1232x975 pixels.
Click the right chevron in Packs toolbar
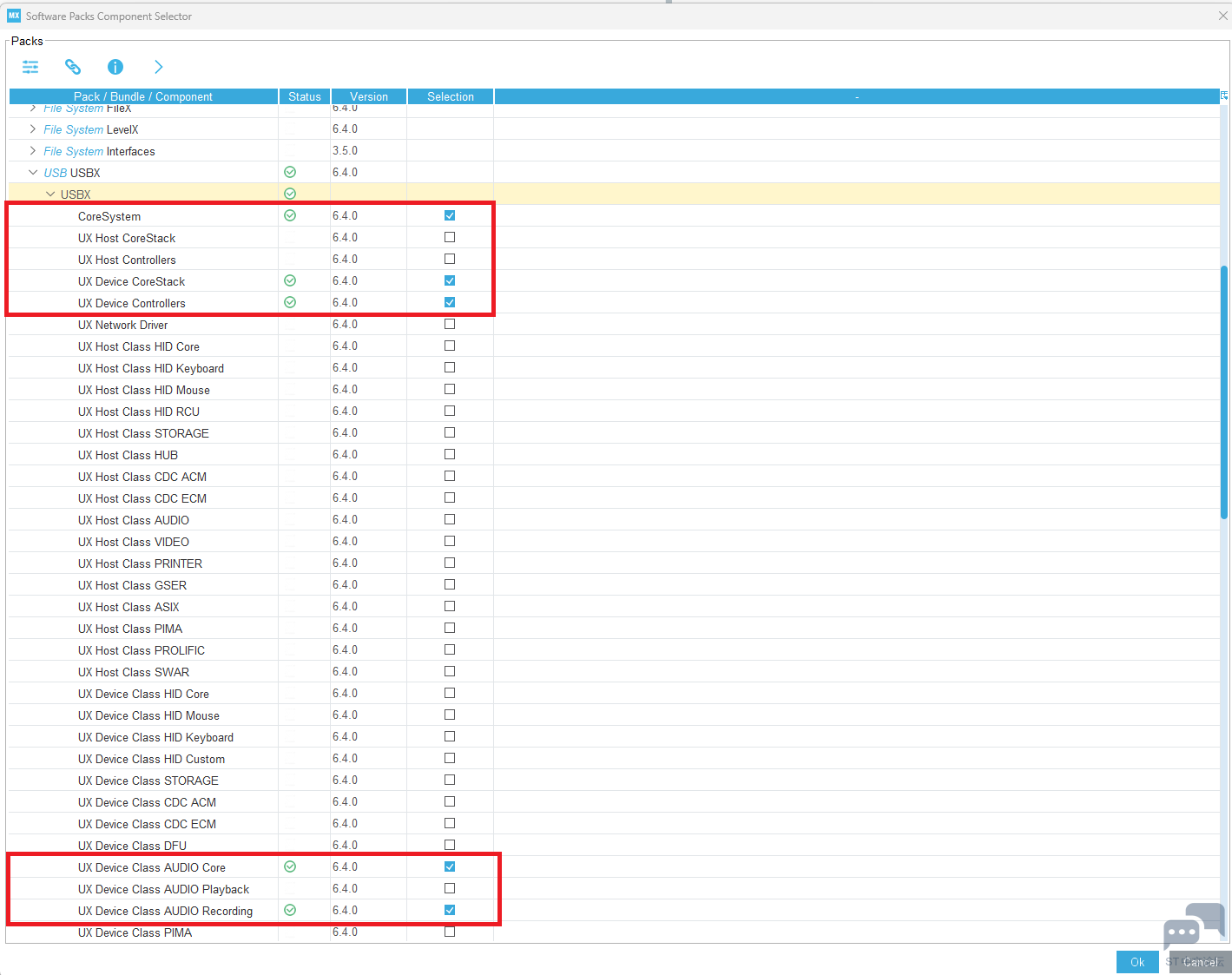coord(158,67)
